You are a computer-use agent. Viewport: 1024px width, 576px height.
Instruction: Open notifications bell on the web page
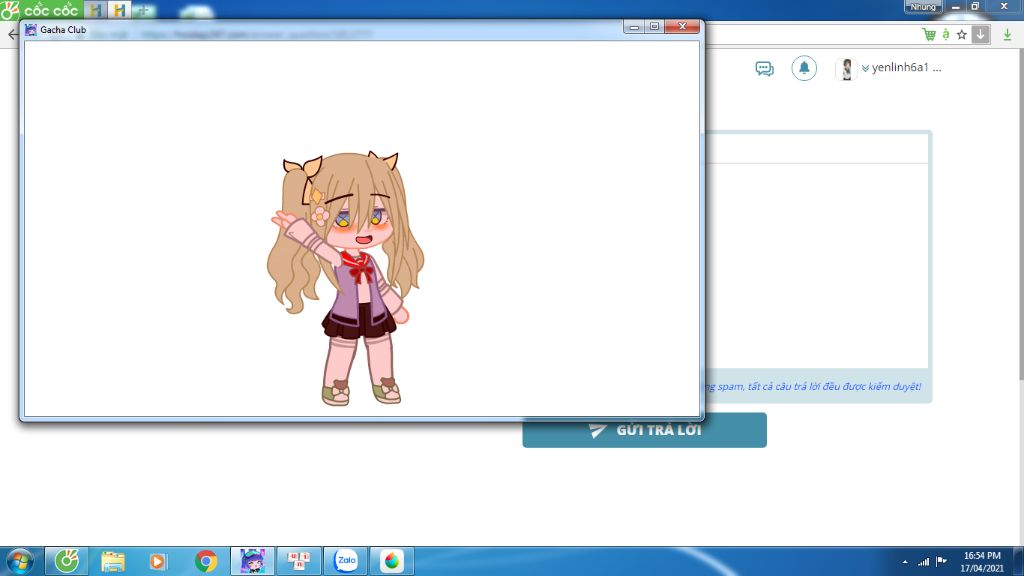[804, 68]
